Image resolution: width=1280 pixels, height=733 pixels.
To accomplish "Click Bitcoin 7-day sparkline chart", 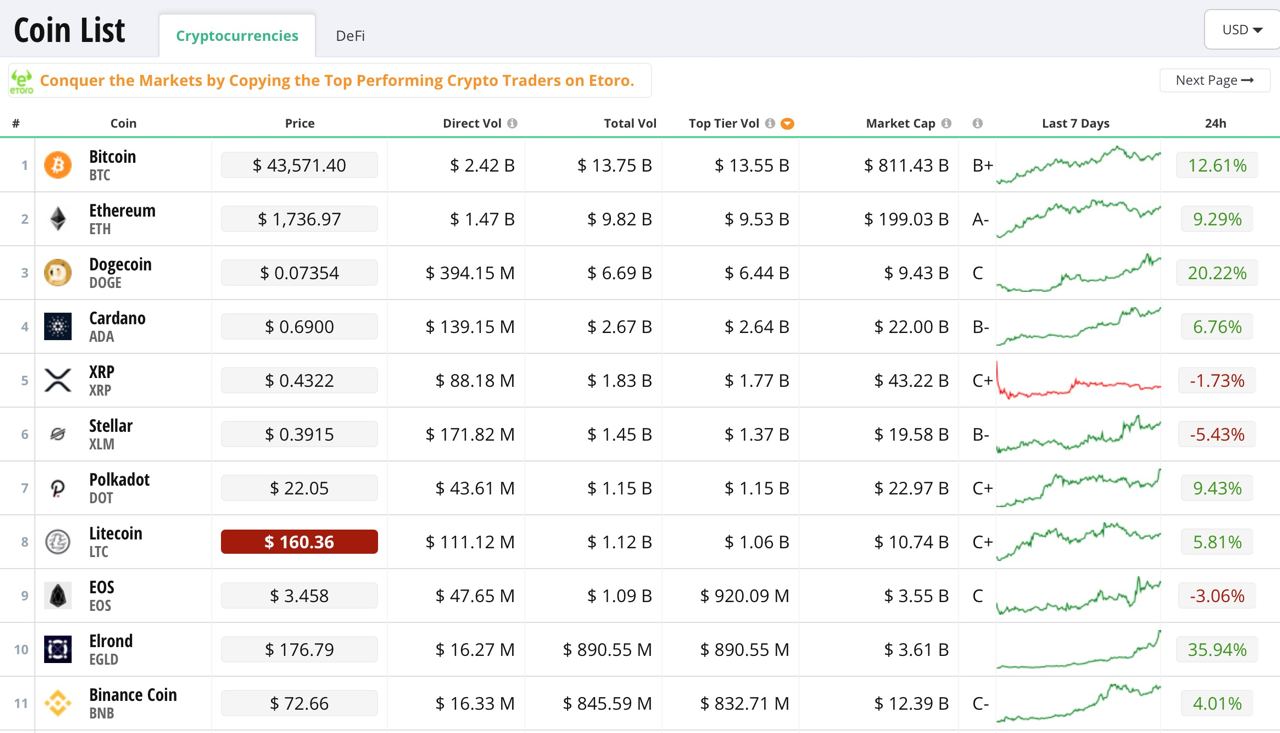I will pos(1079,165).
